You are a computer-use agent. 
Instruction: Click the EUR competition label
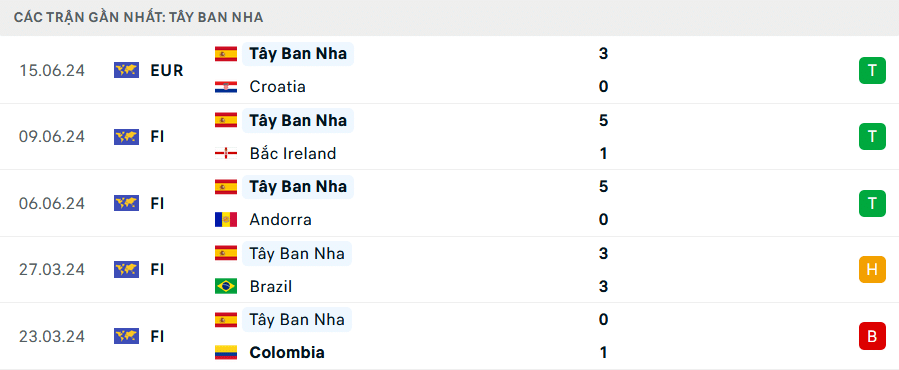(167, 71)
